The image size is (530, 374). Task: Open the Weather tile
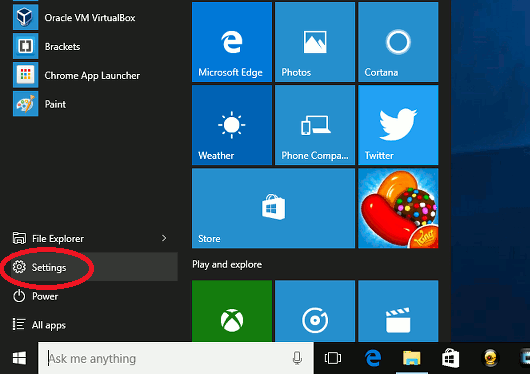click(x=232, y=125)
